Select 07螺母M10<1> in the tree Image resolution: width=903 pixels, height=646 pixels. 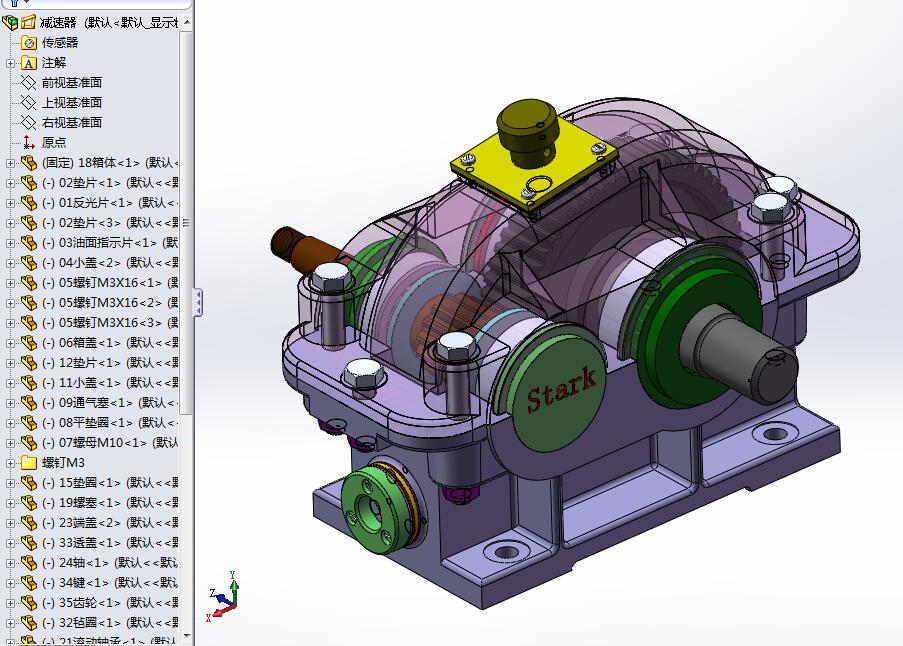coord(103,442)
